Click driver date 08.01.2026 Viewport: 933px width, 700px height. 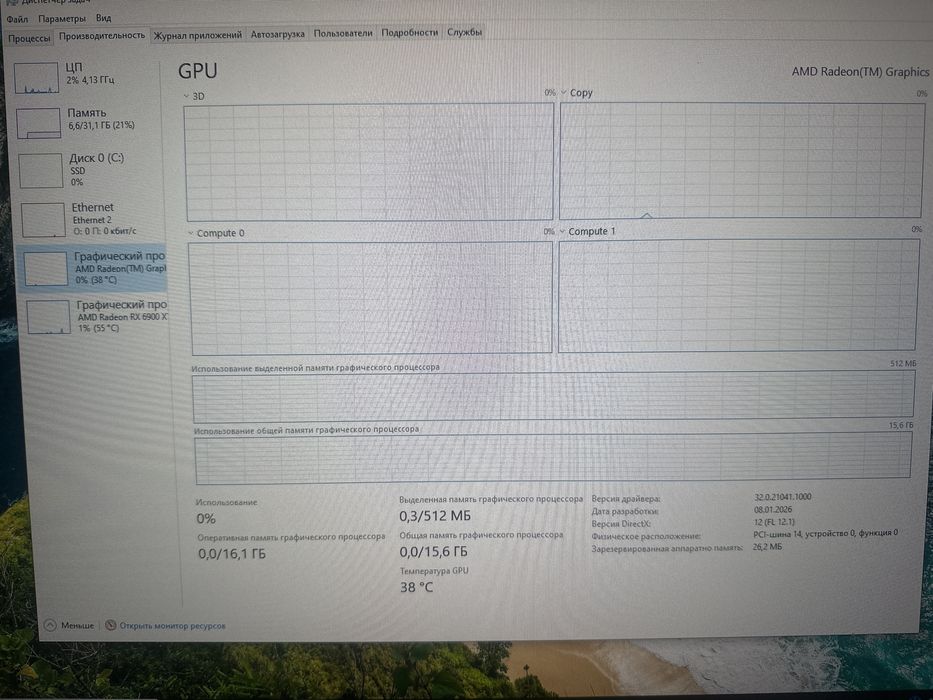click(773, 510)
